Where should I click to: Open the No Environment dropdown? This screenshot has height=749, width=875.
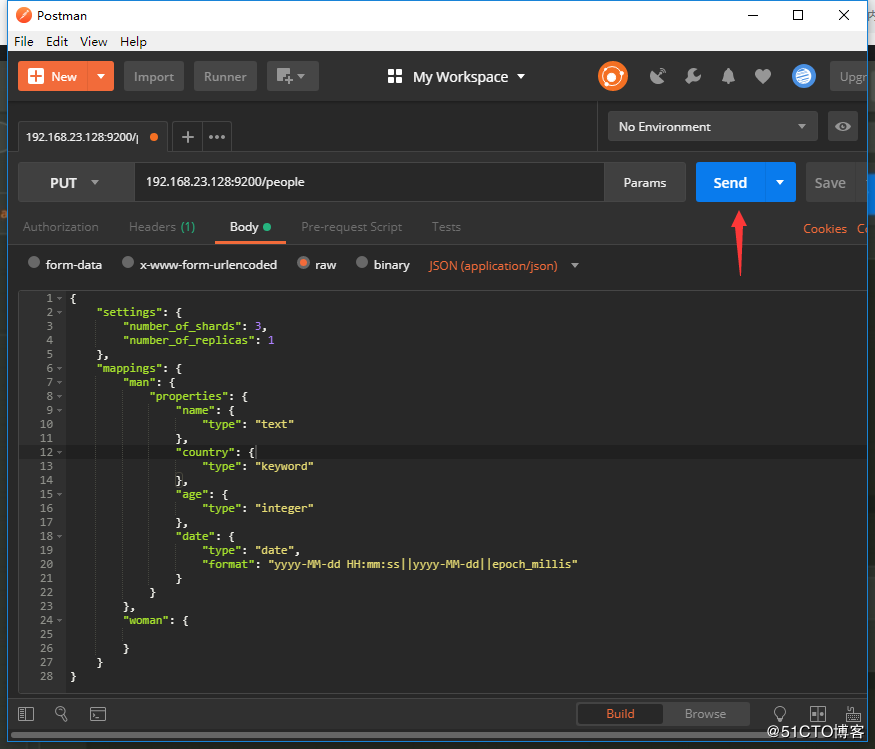713,127
